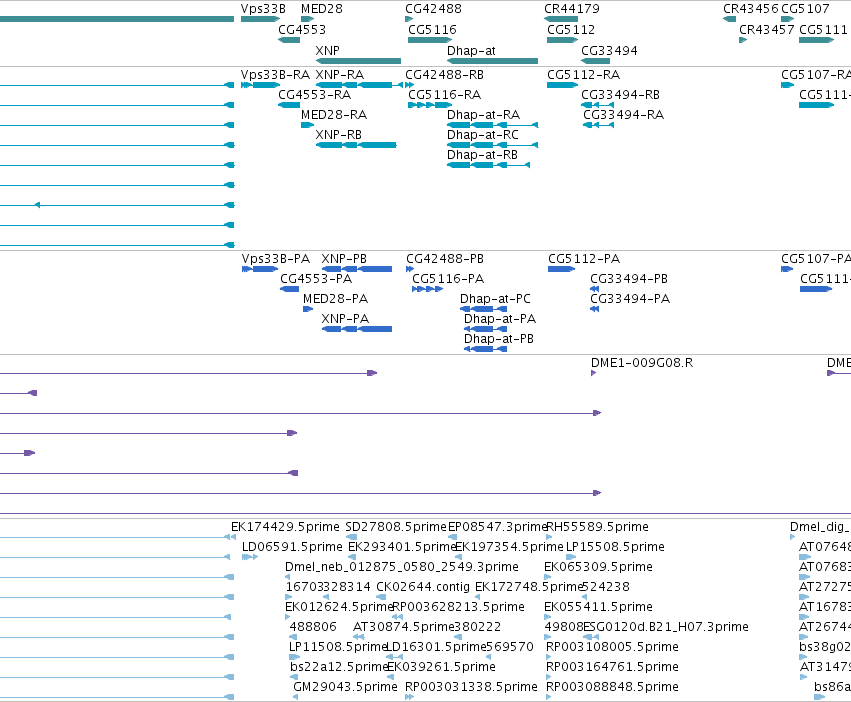851x702 pixels.
Task: Open the Dhap-at-PA protein label
Action: 499,319
